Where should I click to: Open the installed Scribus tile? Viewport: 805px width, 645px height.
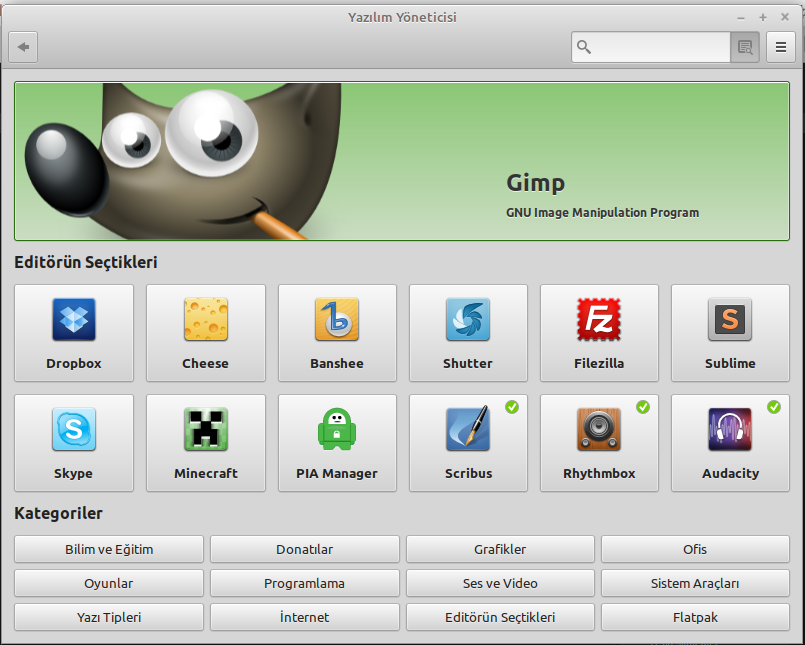pyautogui.click(x=468, y=443)
